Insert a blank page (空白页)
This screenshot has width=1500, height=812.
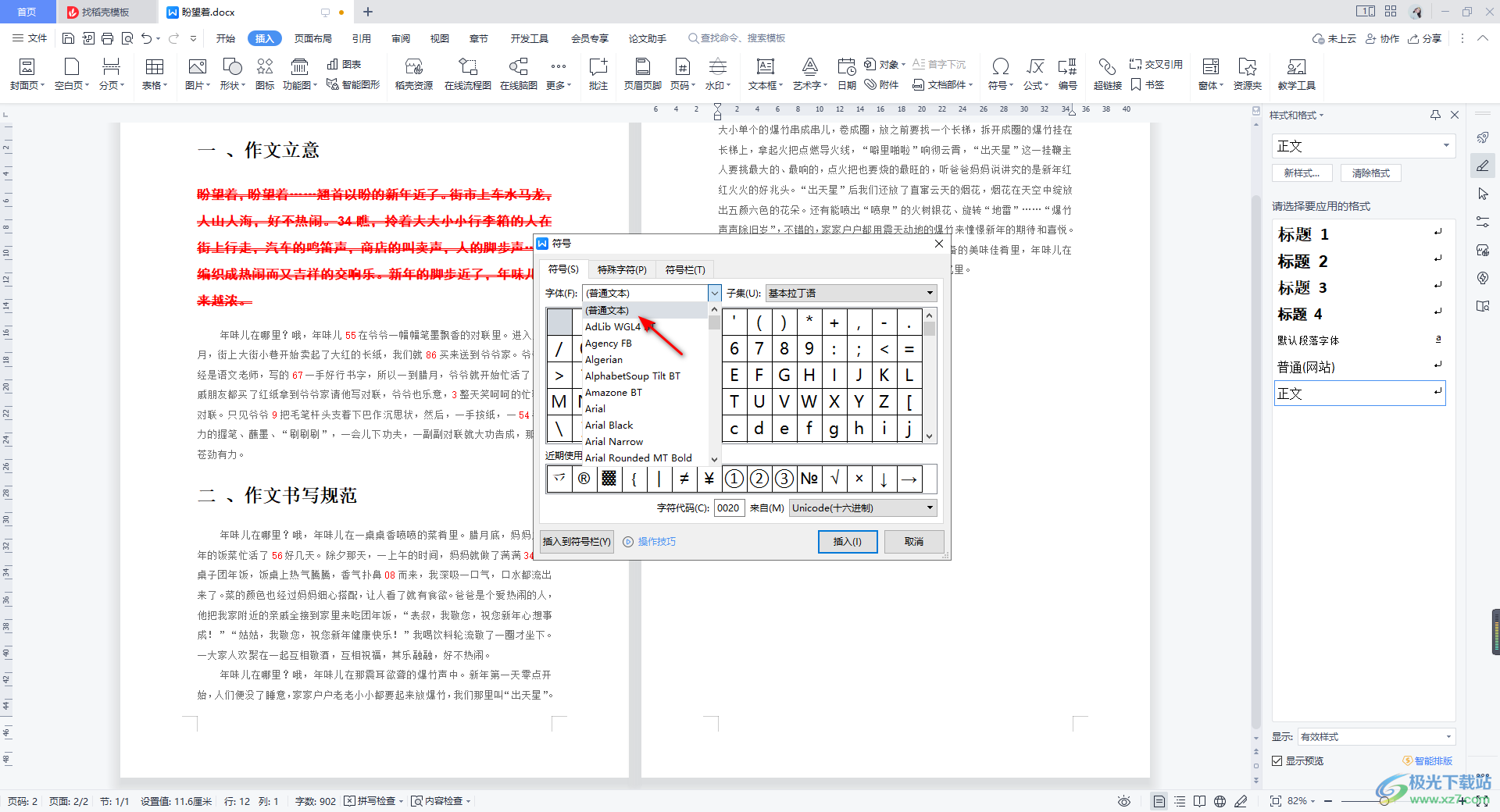(x=72, y=74)
